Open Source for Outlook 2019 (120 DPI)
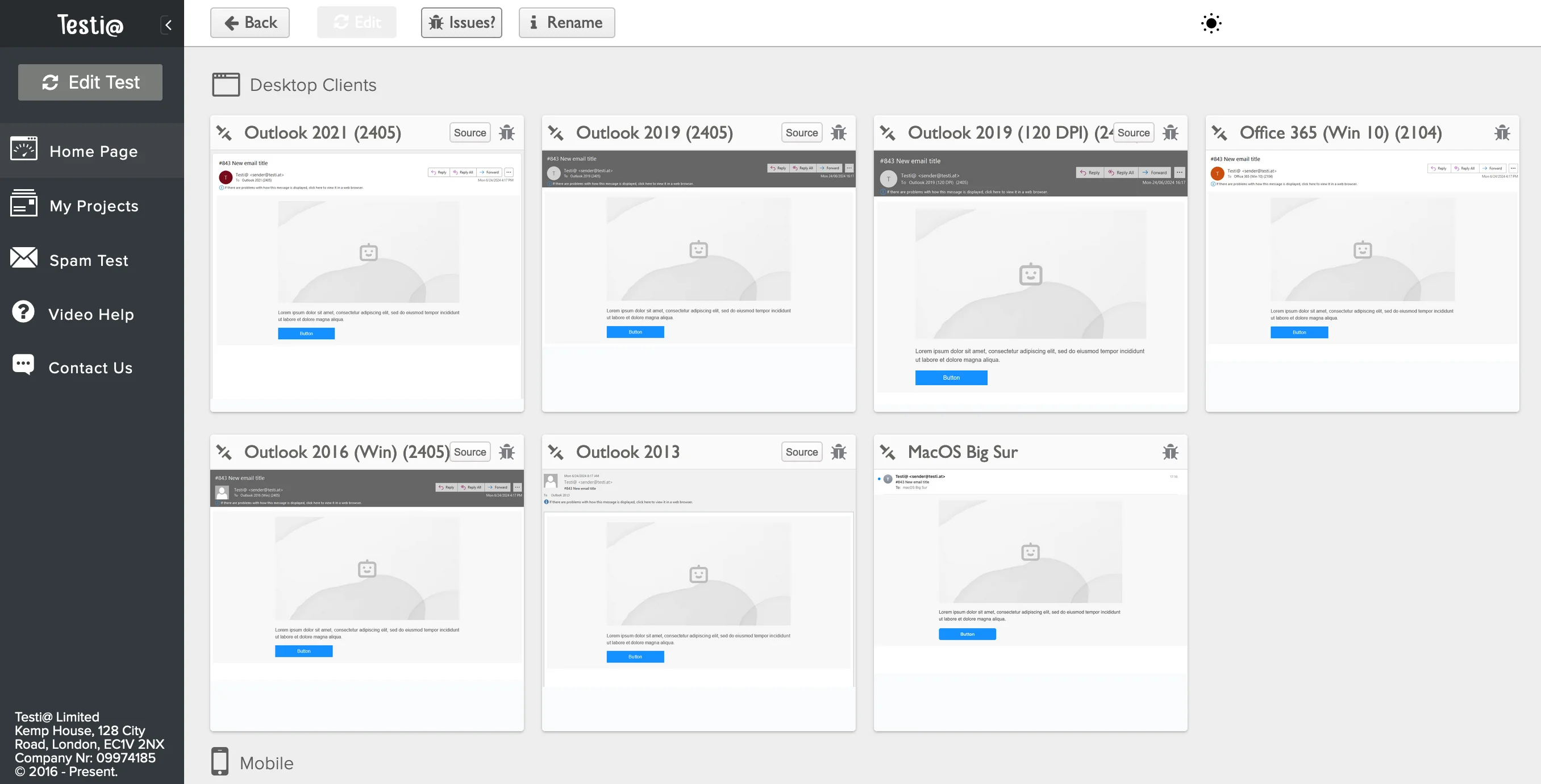 point(1134,133)
